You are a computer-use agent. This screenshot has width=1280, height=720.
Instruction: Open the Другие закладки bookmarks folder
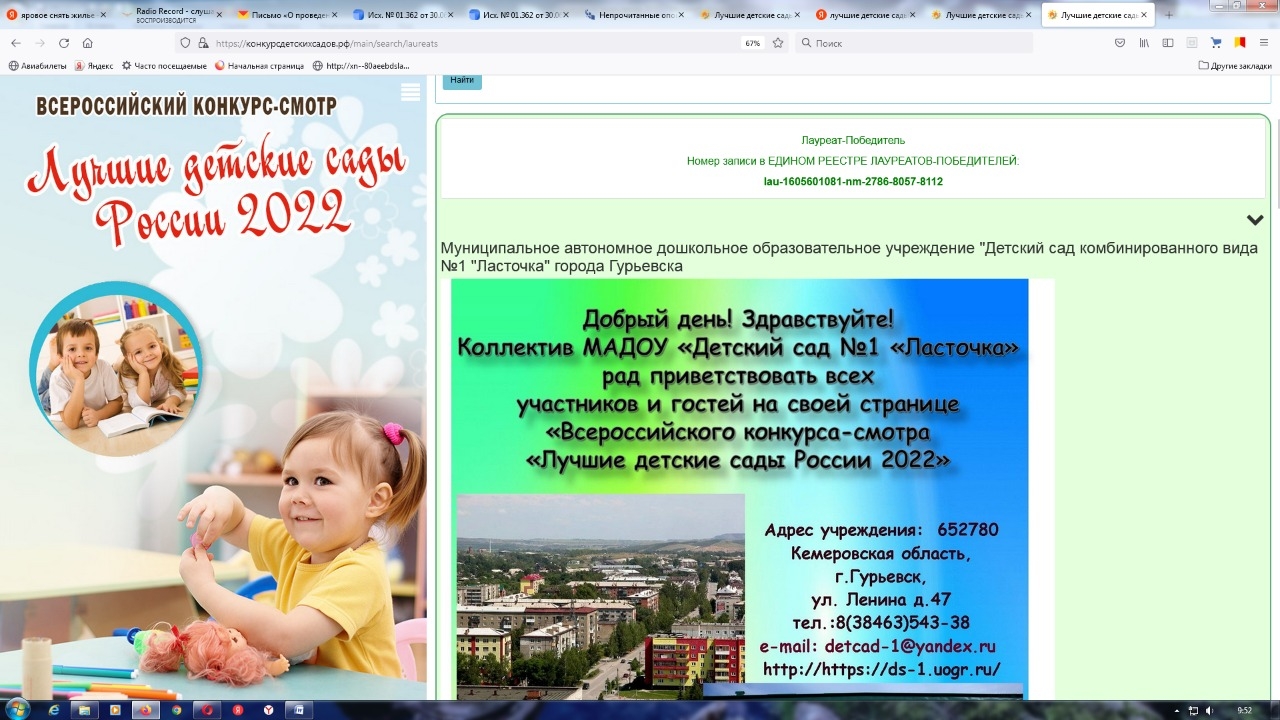tap(1235, 66)
